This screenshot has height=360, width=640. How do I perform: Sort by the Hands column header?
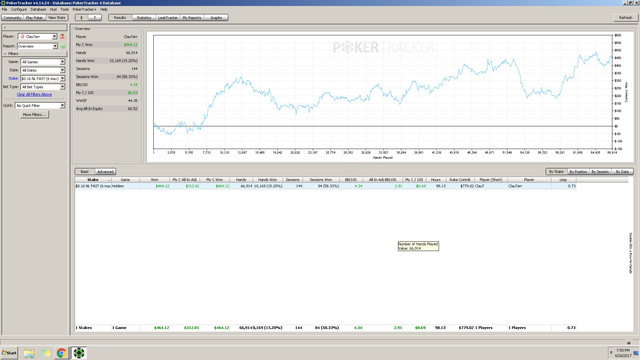241,180
